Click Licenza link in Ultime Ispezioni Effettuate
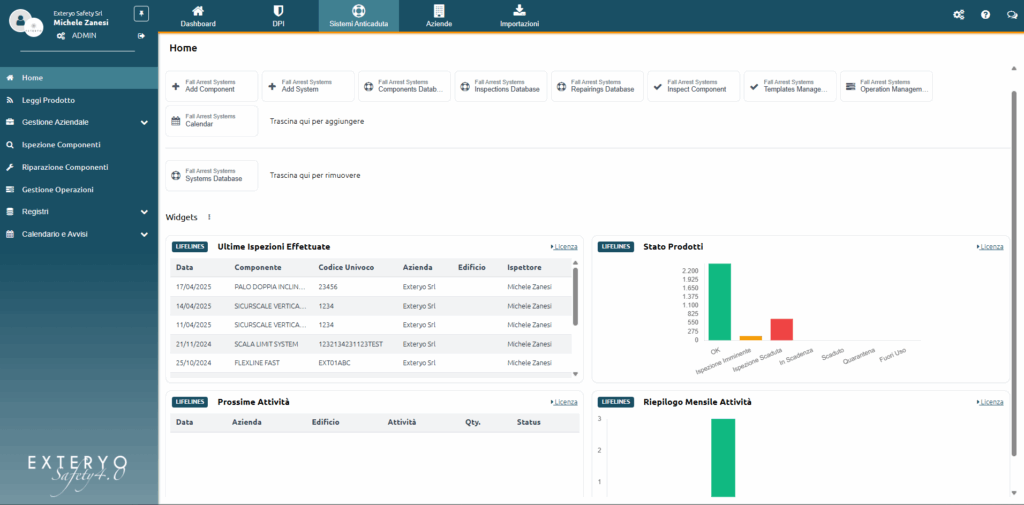 point(564,247)
